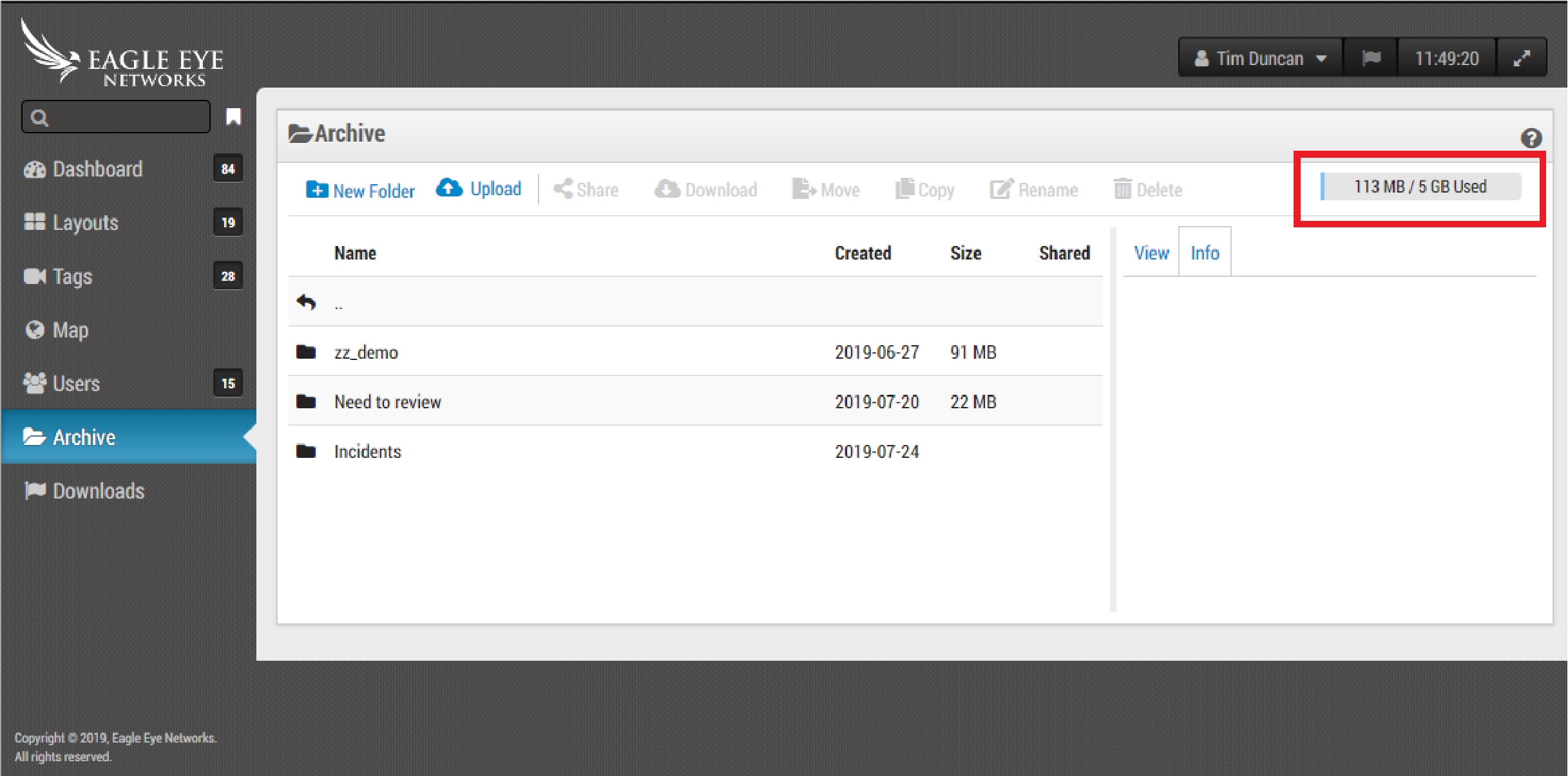Open the Tim Duncan user dropdown
Viewport: 1568px width, 776px height.
[1259, 59]
